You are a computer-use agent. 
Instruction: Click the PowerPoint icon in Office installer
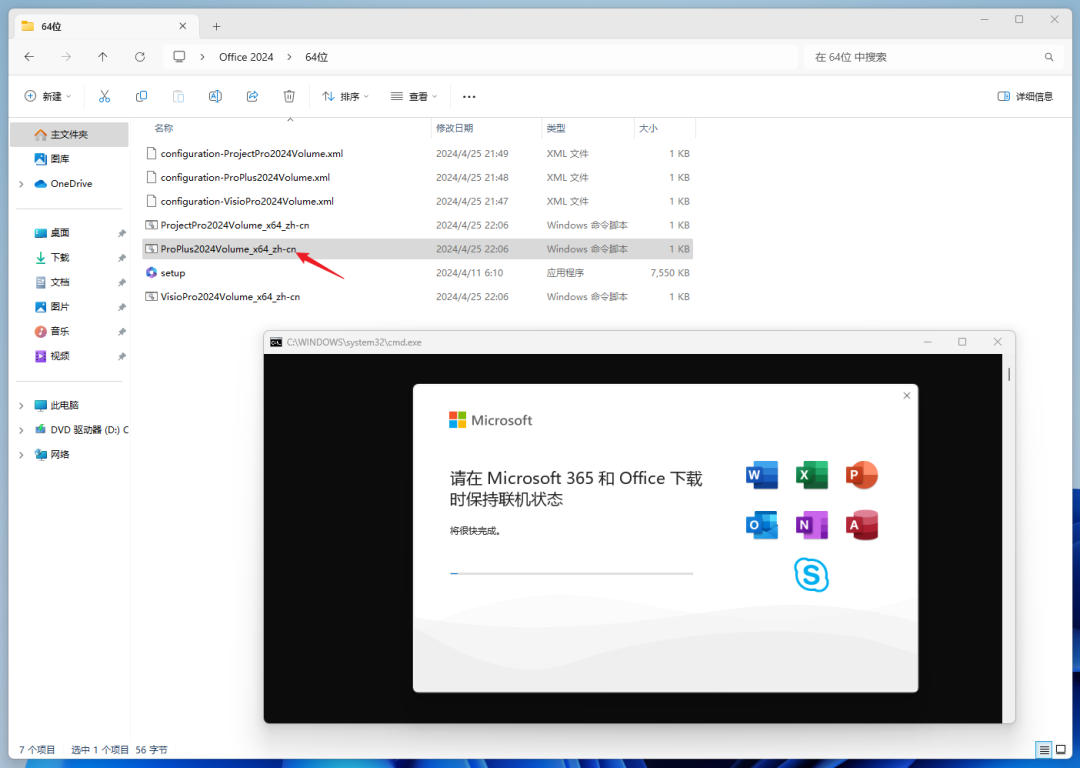[x=862, y=475]
